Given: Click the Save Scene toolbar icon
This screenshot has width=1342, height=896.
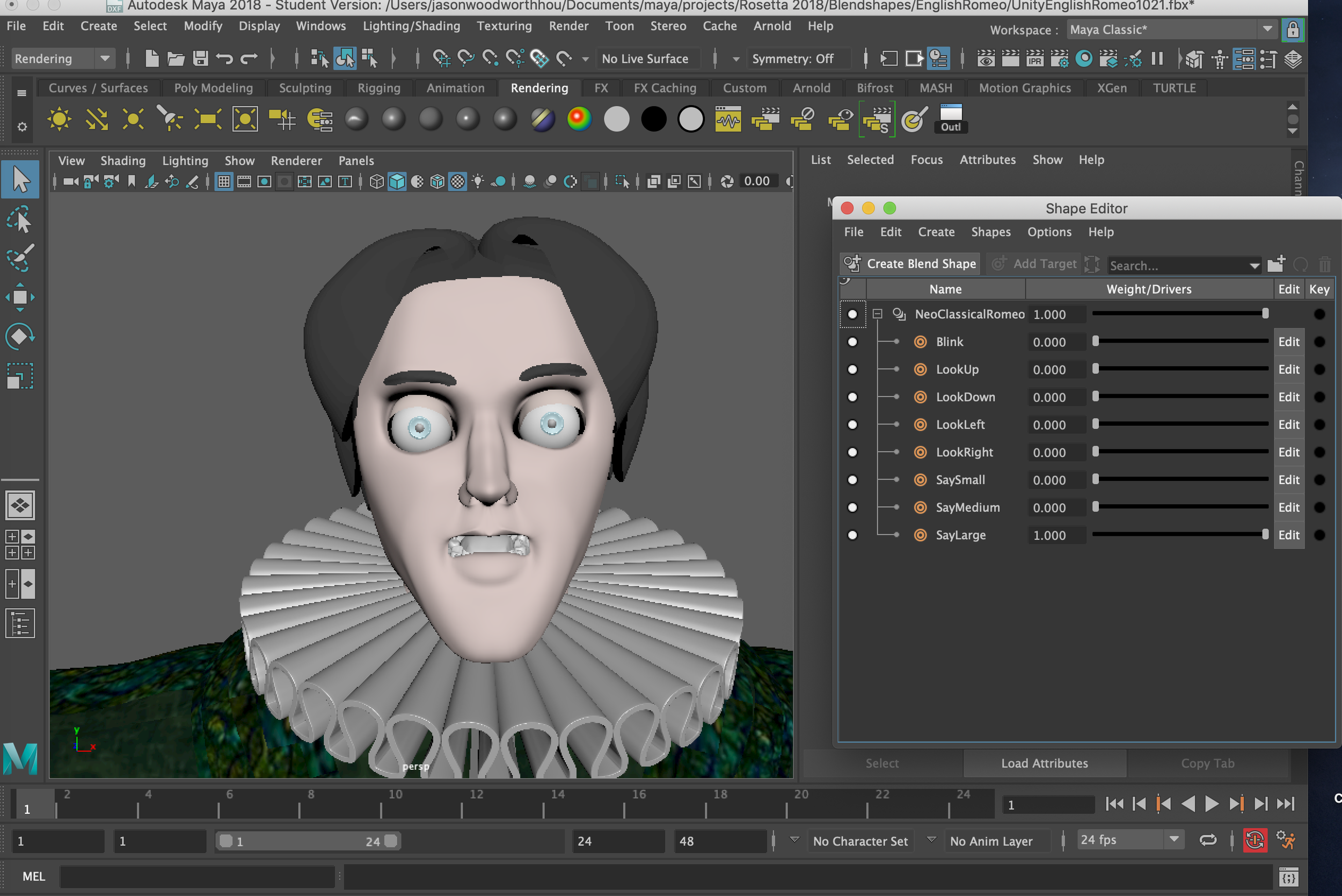Looking at the screenshot, I should (200, 59).
